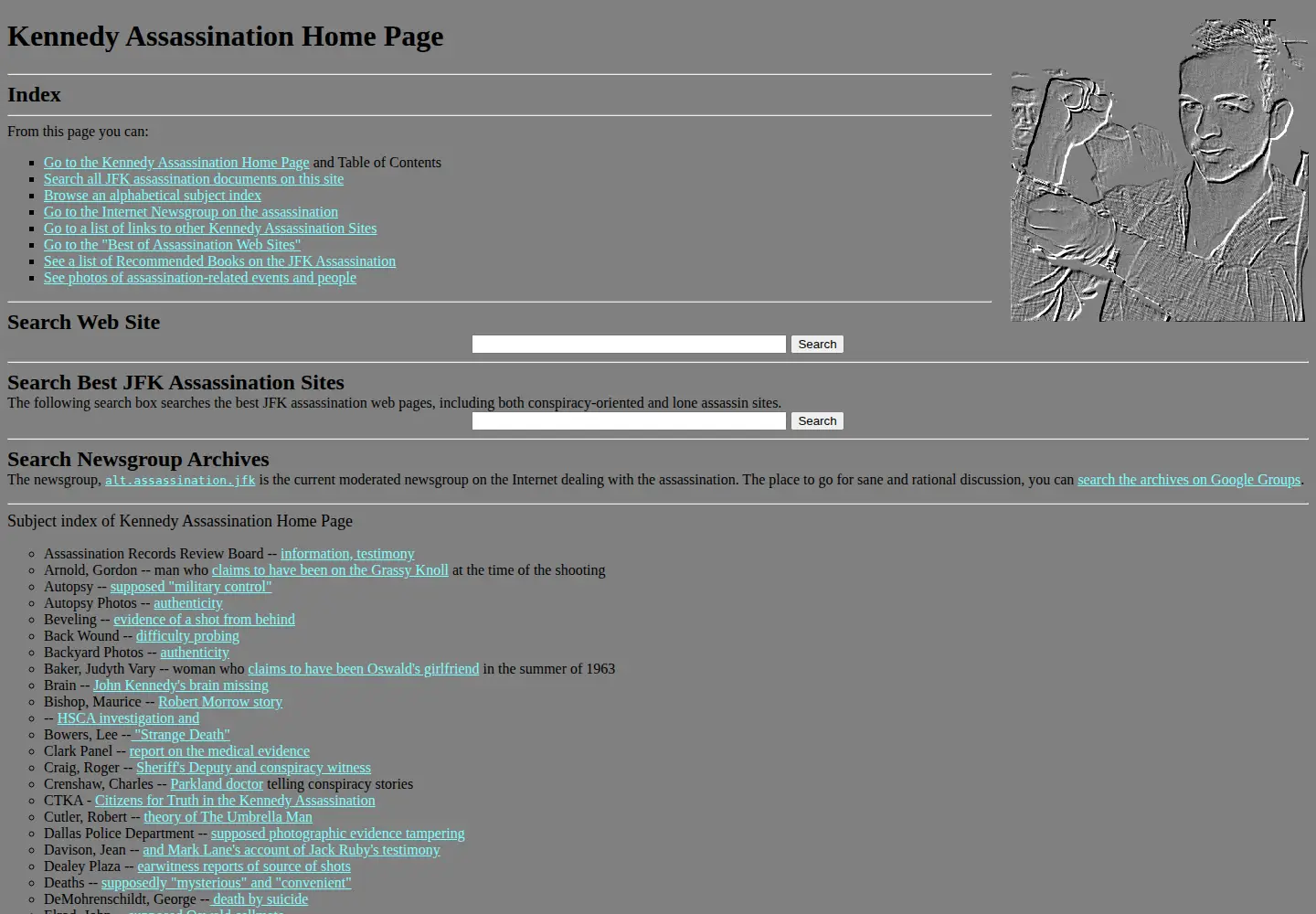Focus the Search Web Site text box
The height and width of the screenshot is (914, 1316).
click(x=629, y=344)
